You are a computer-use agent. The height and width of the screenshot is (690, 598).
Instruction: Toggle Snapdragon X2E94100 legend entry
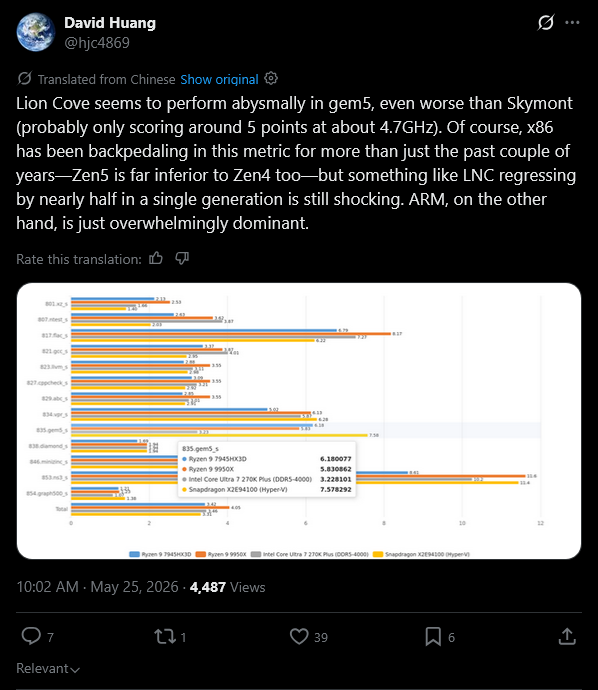point(421,554)
